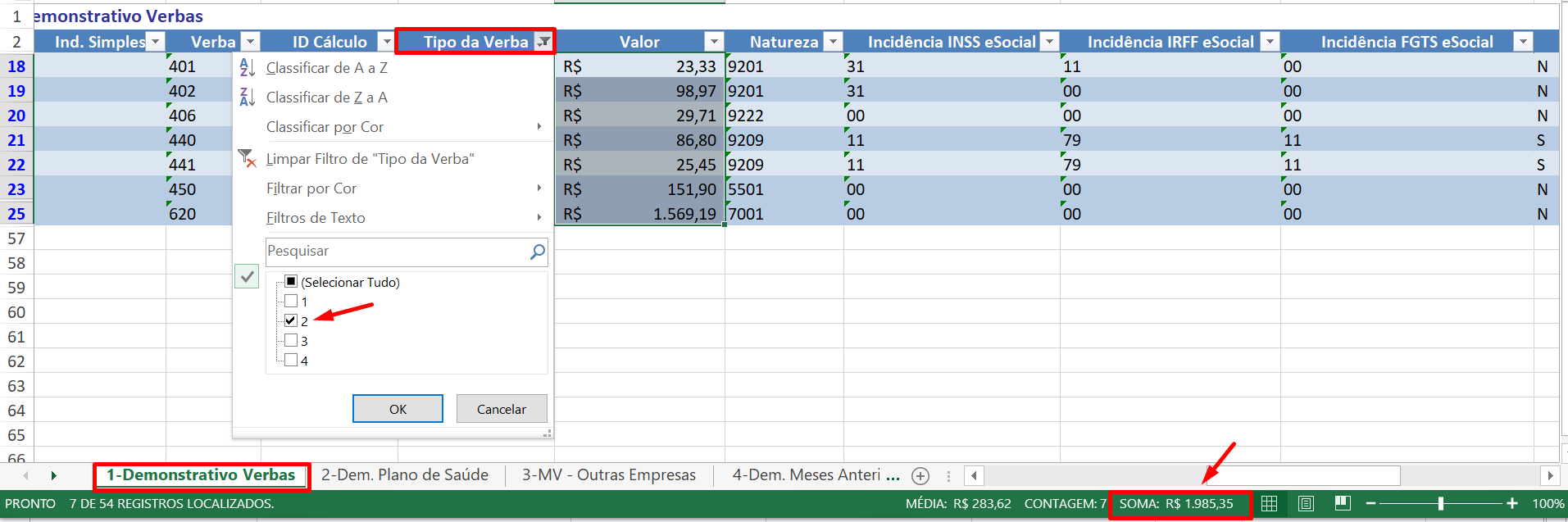Open Ind. Simples column filter dropdown
Screen dimensions: 1568x522
coord(155,42)
